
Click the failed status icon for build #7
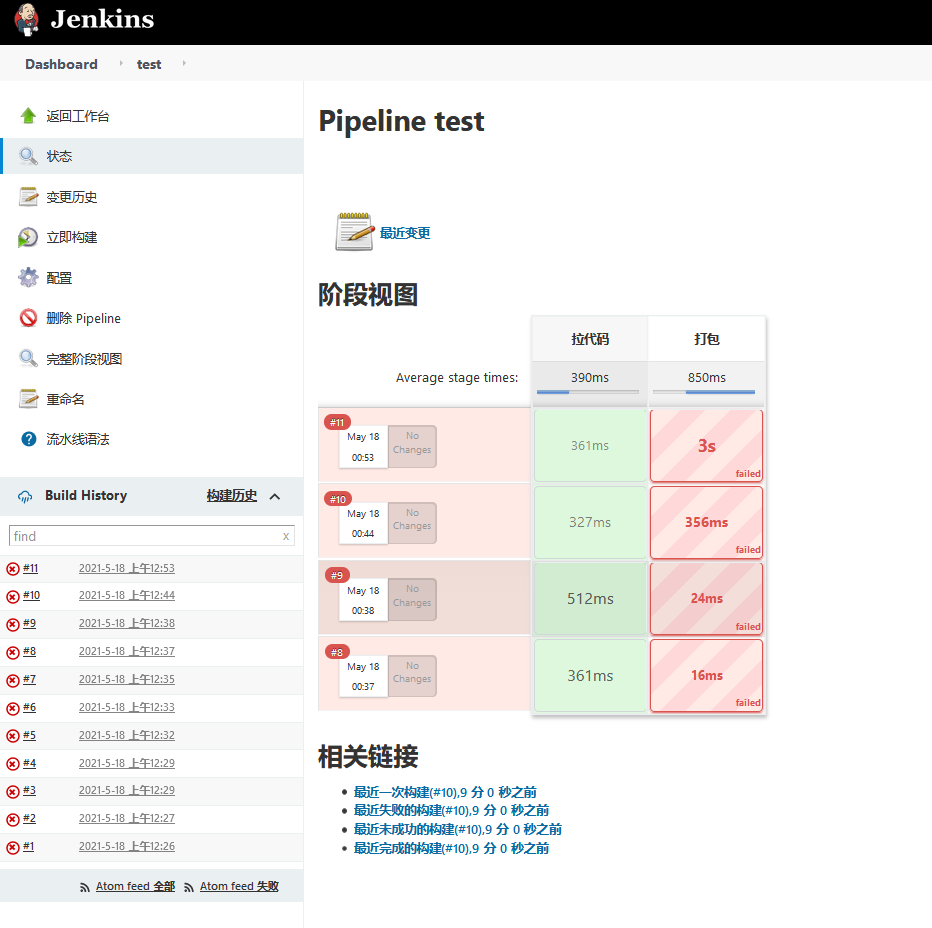(12, 680)
